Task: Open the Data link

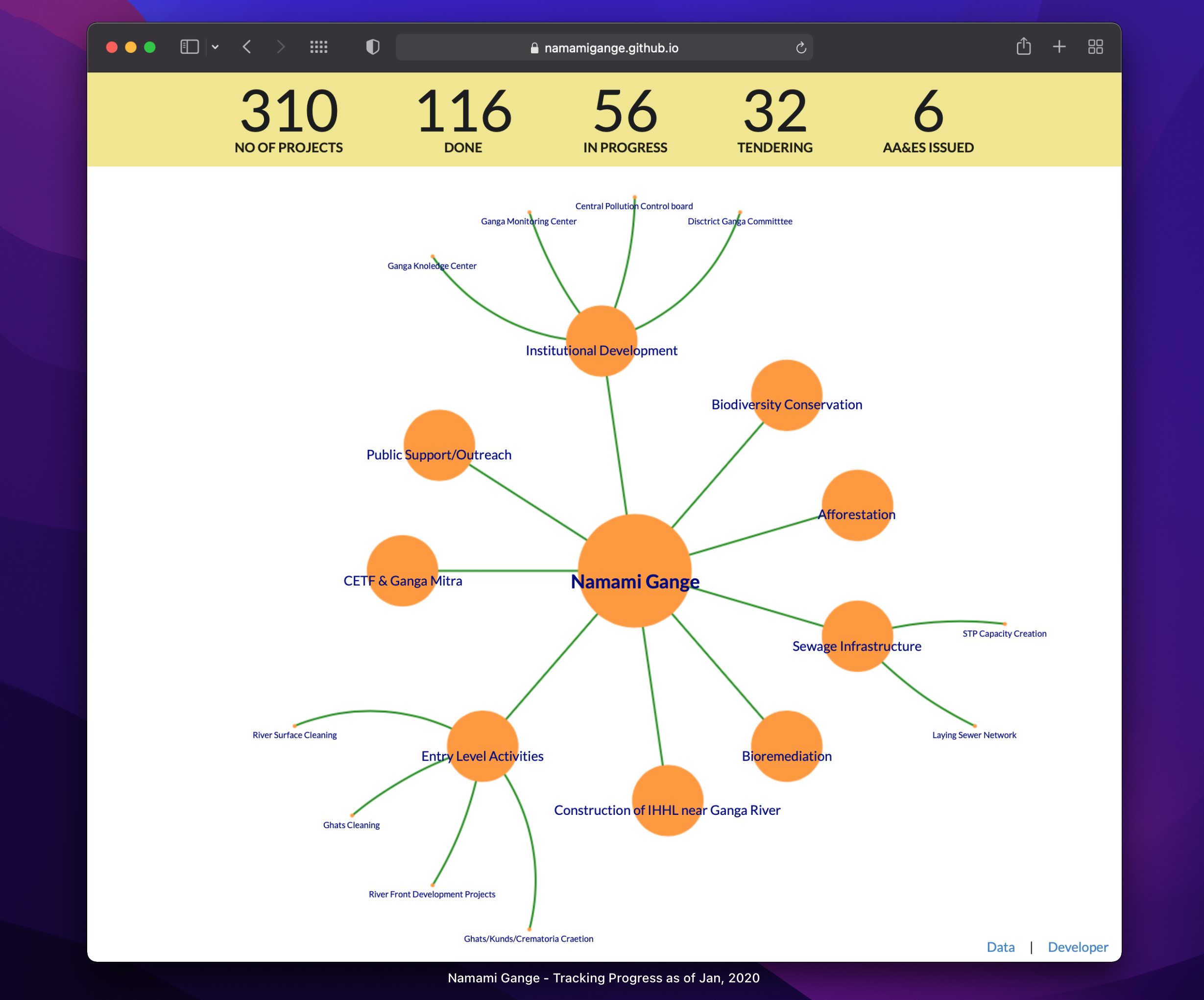Action: (x=1000, y=947)
